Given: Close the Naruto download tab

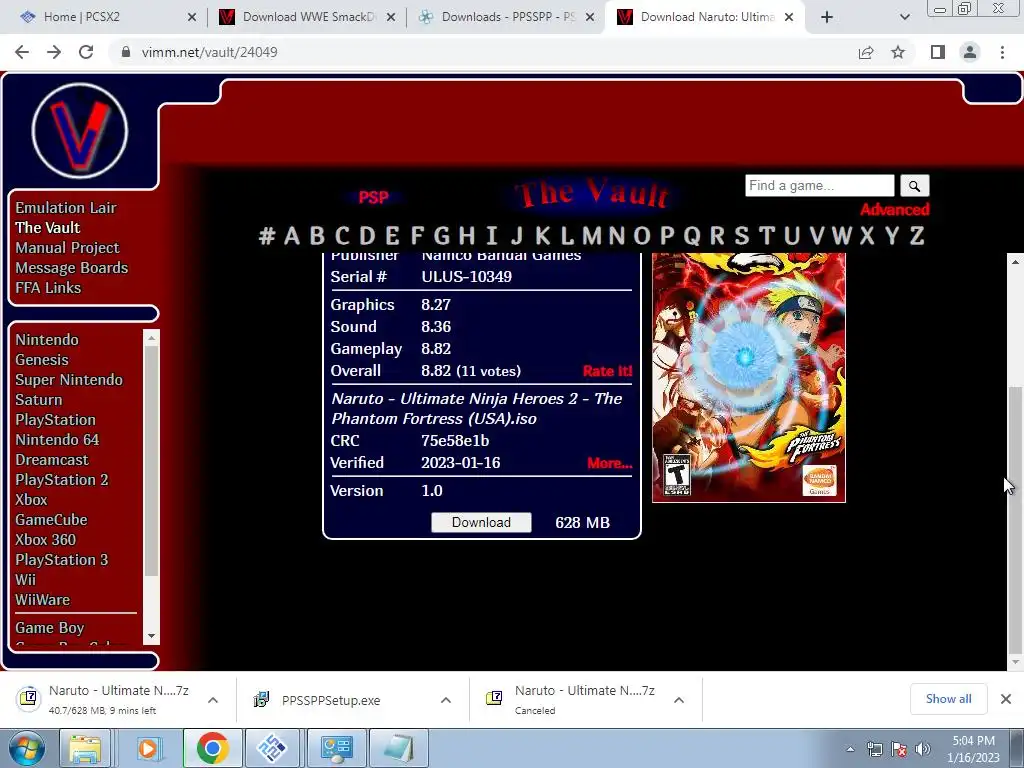Looking at the screenshot, I should point(789,17).
